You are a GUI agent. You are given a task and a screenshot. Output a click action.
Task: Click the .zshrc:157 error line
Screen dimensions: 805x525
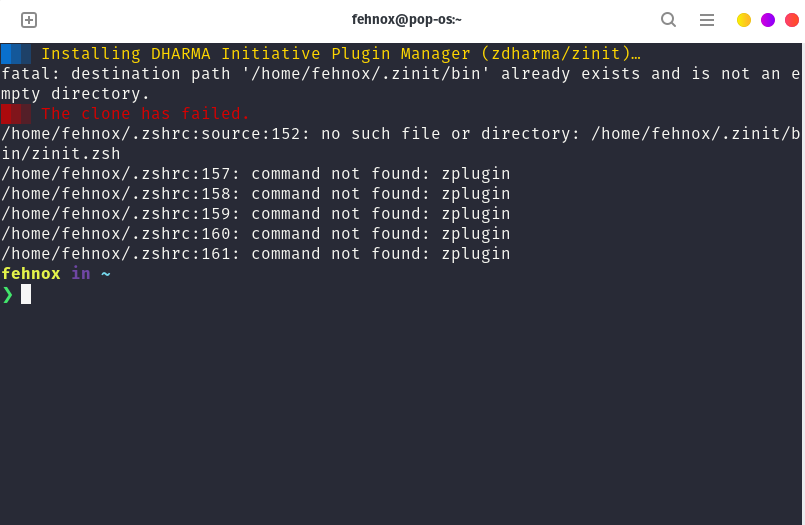pyautogui.click(x=256, y=173)
